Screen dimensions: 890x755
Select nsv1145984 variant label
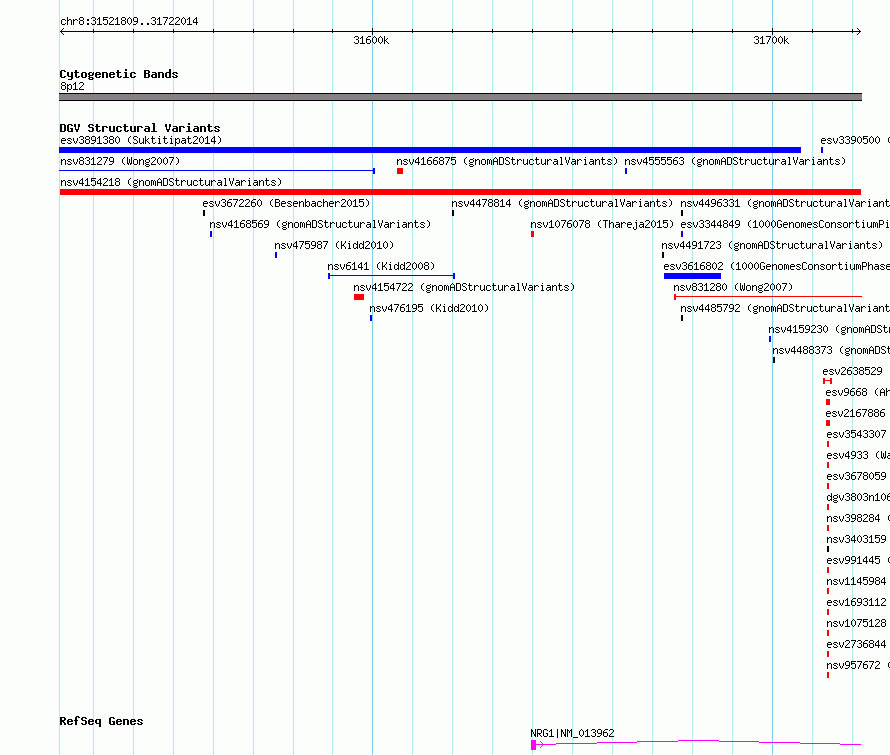point(856,581)
